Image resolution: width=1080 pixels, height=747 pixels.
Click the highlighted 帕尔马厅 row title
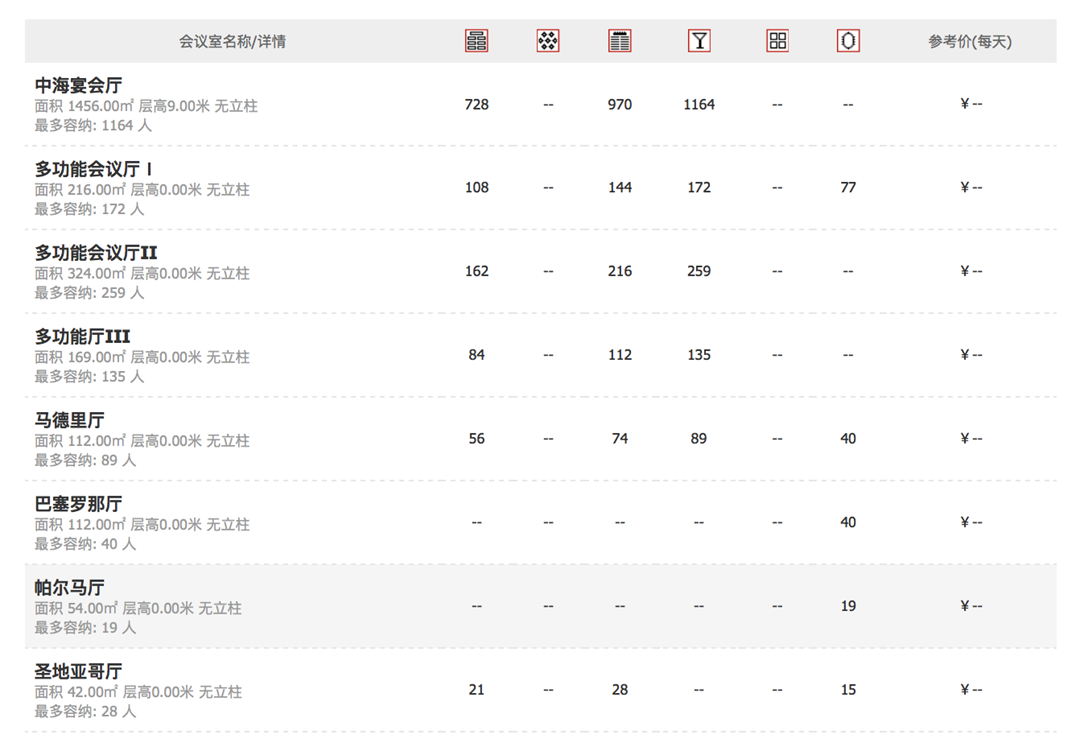pyautogui.click(x=70, y=588)
